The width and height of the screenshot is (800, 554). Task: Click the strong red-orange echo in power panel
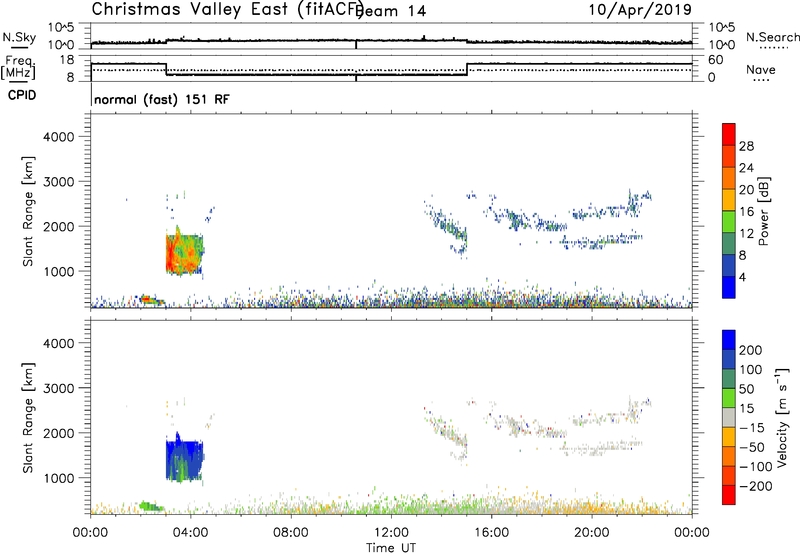(x=184, y=255)
